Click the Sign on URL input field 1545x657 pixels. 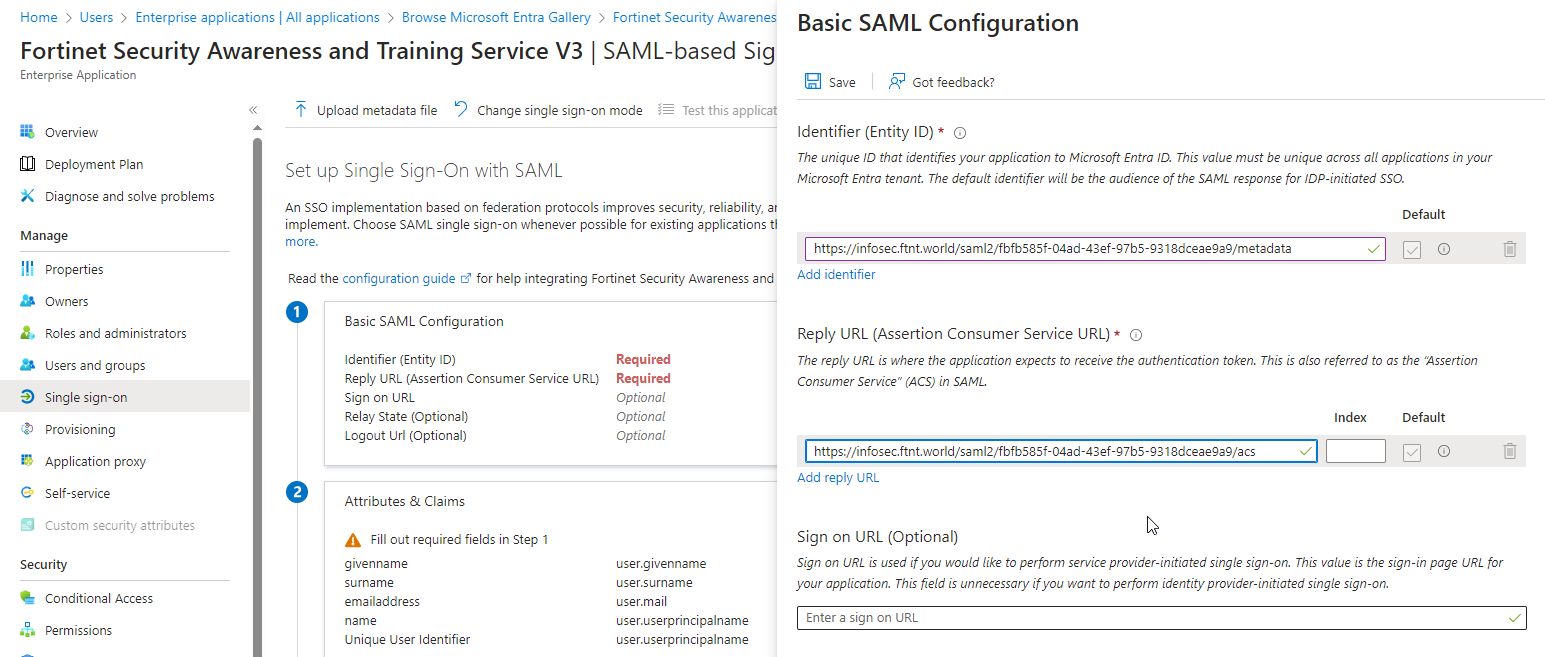coord(1162,618)
